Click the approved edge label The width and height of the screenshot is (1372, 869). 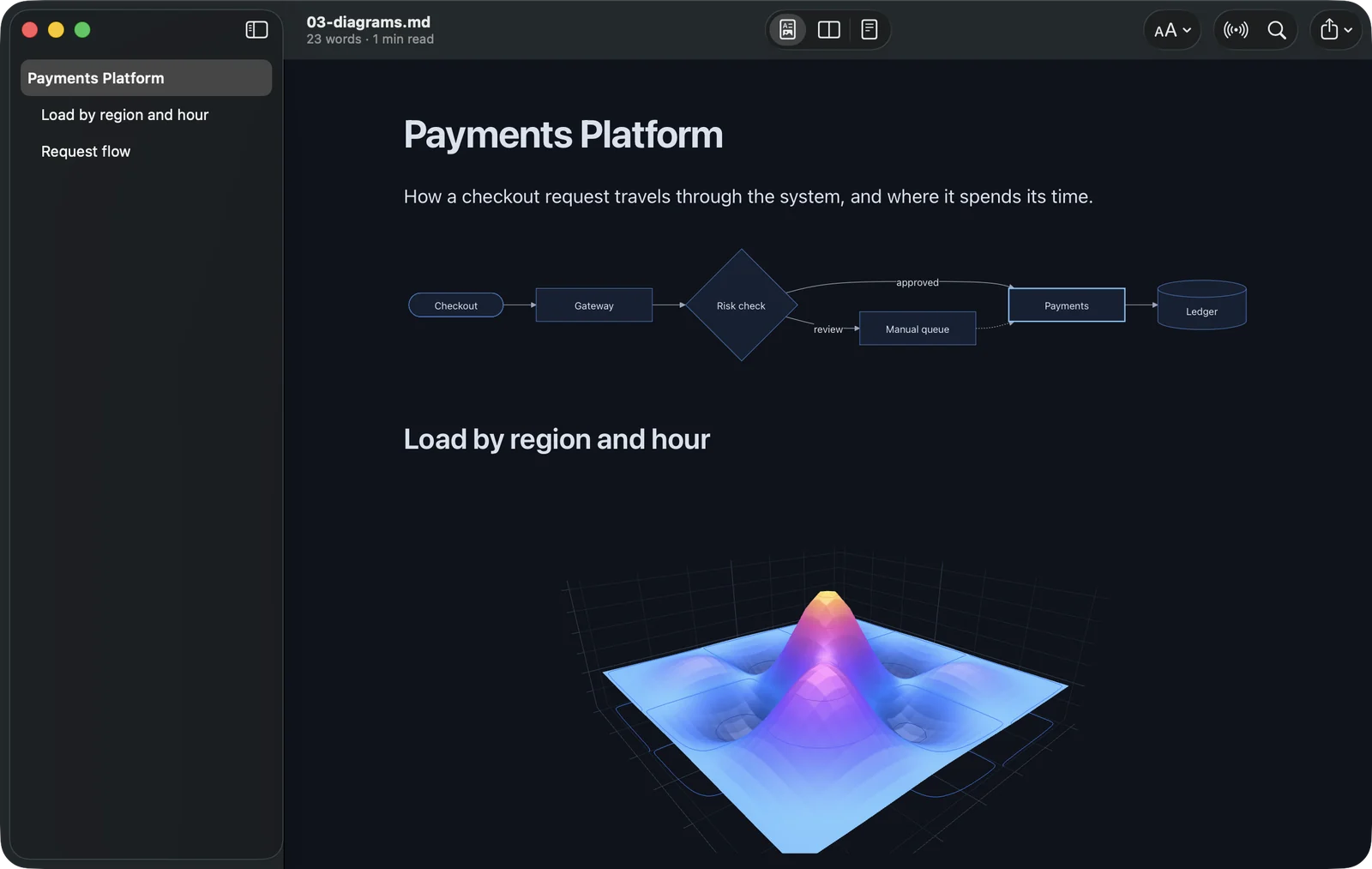click(x=918, y=282)
